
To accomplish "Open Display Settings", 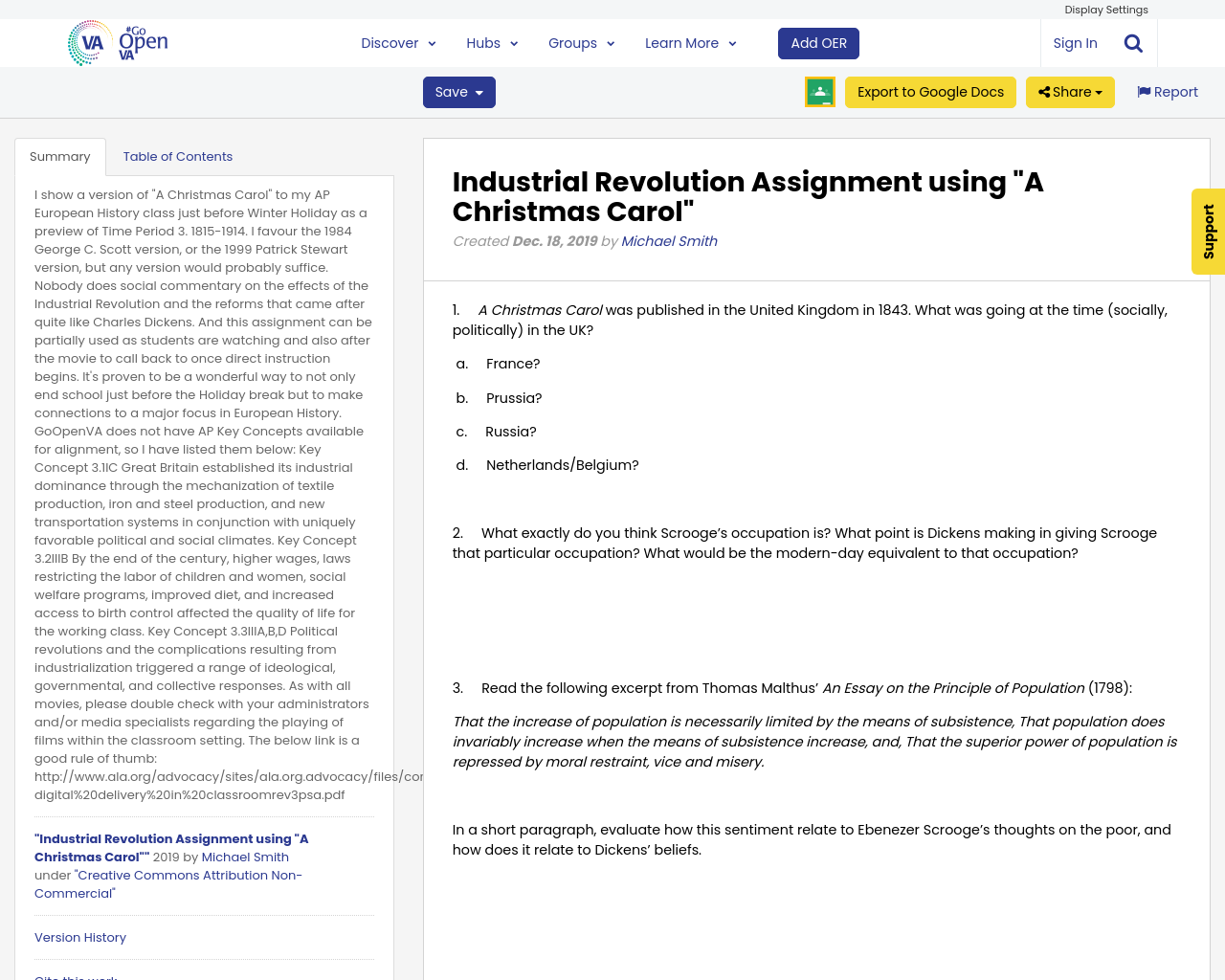I will (1106, 9).
